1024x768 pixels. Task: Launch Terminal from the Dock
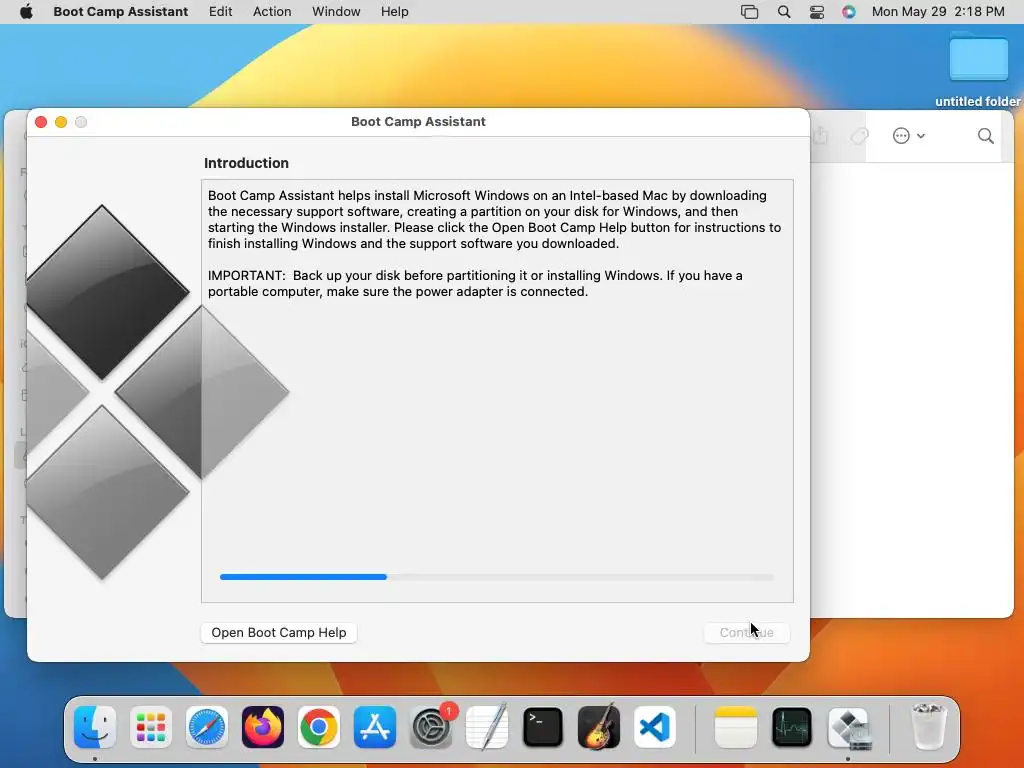point(543,727)
